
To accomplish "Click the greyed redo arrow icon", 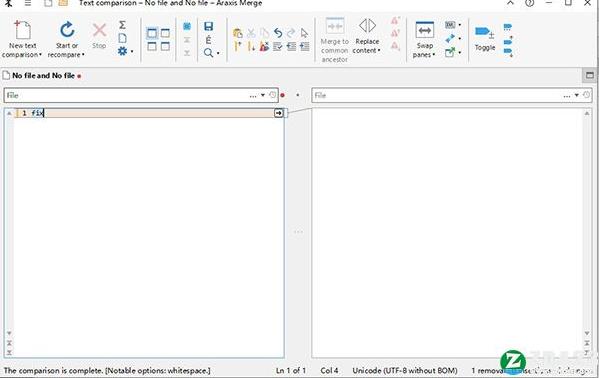I will point(291,33).
